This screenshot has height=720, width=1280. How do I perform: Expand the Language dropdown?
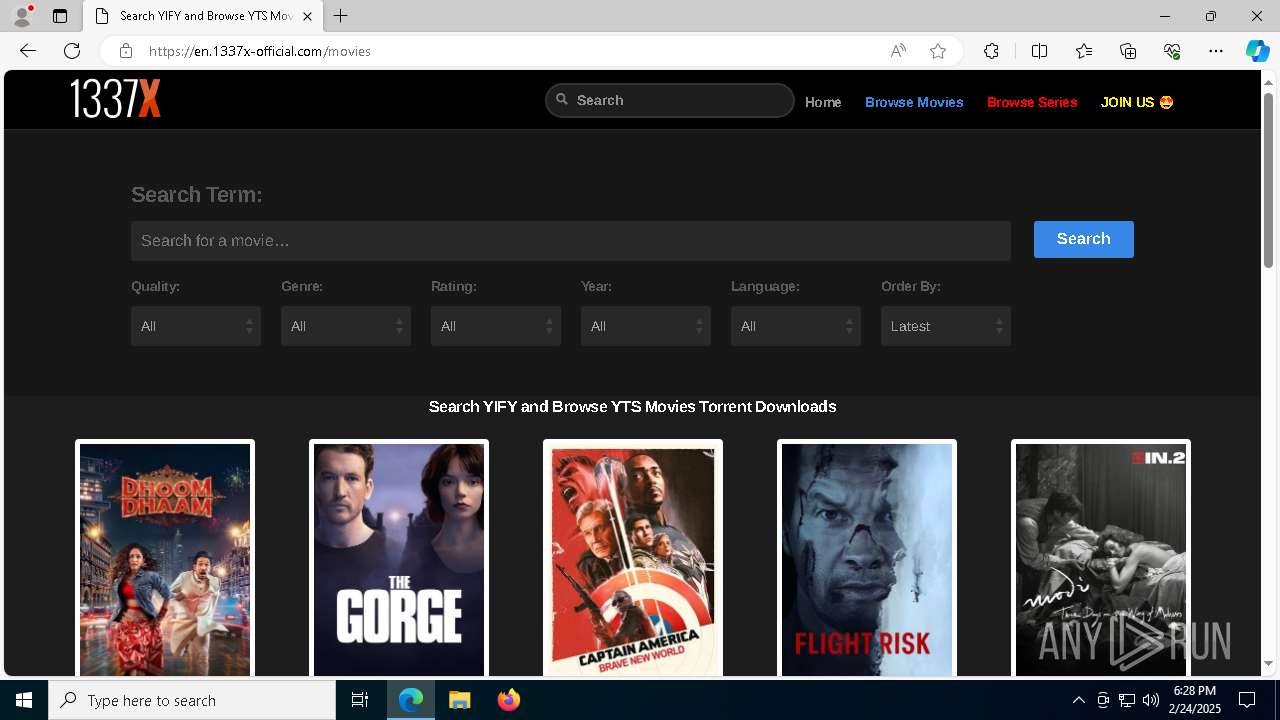796,326
